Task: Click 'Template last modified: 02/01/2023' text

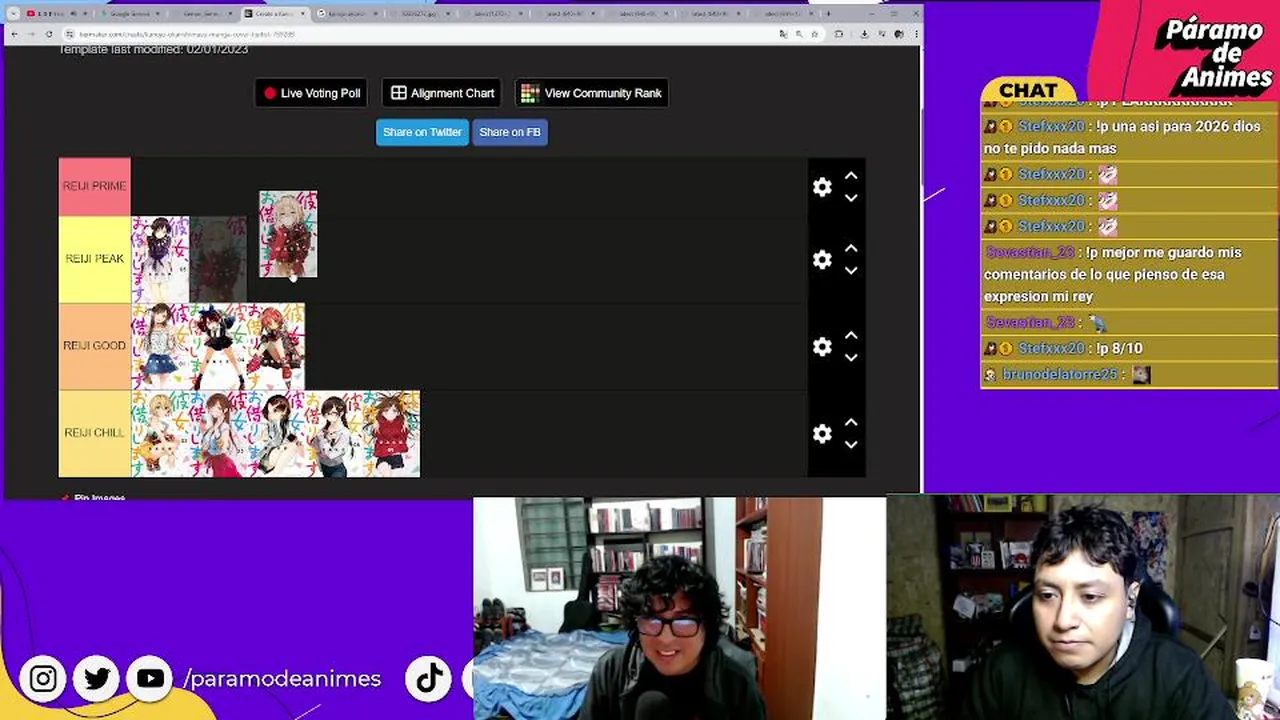Action: pyautogui.click(x=153, y=49)
